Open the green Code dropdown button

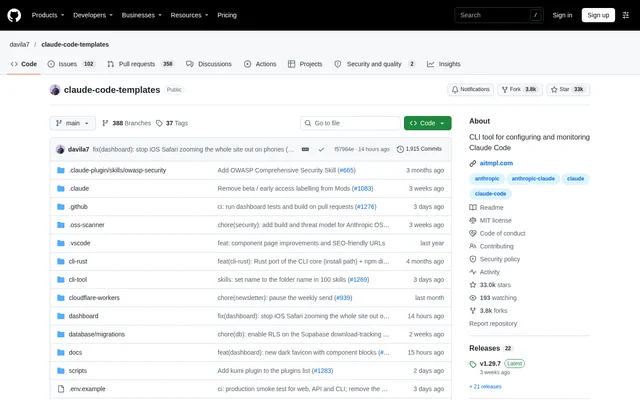(427, 123)
